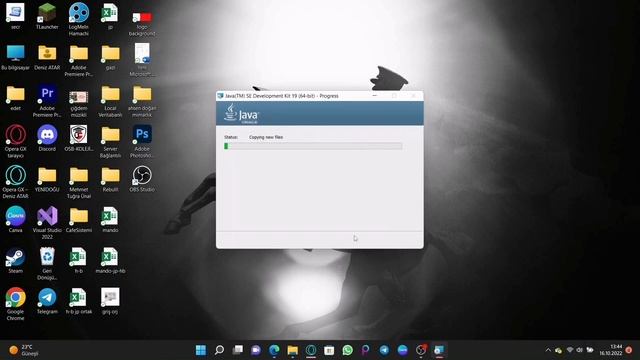This screenshot has width=640, height=360.
Task: Click the Java installer progress bar
Action: [313, 146]
